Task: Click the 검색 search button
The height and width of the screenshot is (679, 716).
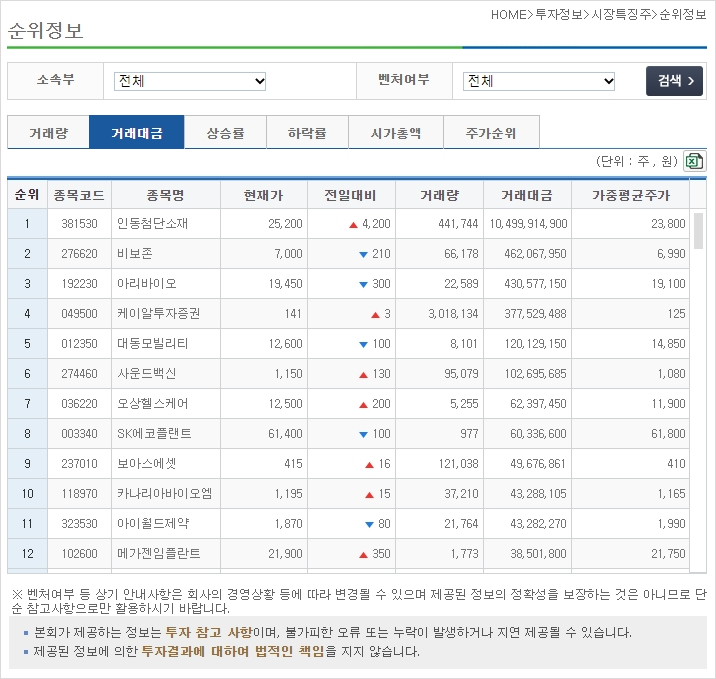Action: 674,81
